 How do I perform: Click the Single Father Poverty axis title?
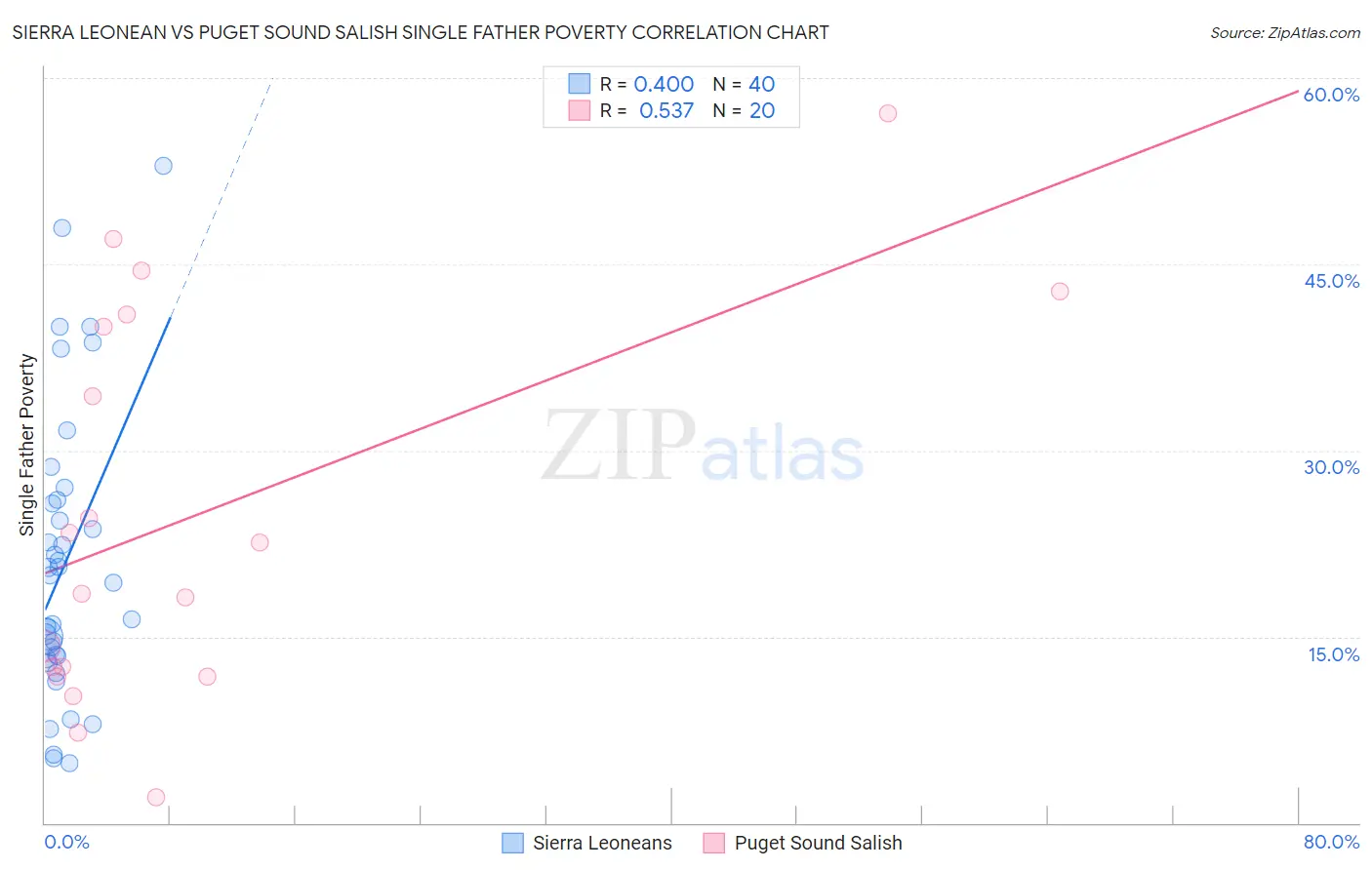(26, 445)
